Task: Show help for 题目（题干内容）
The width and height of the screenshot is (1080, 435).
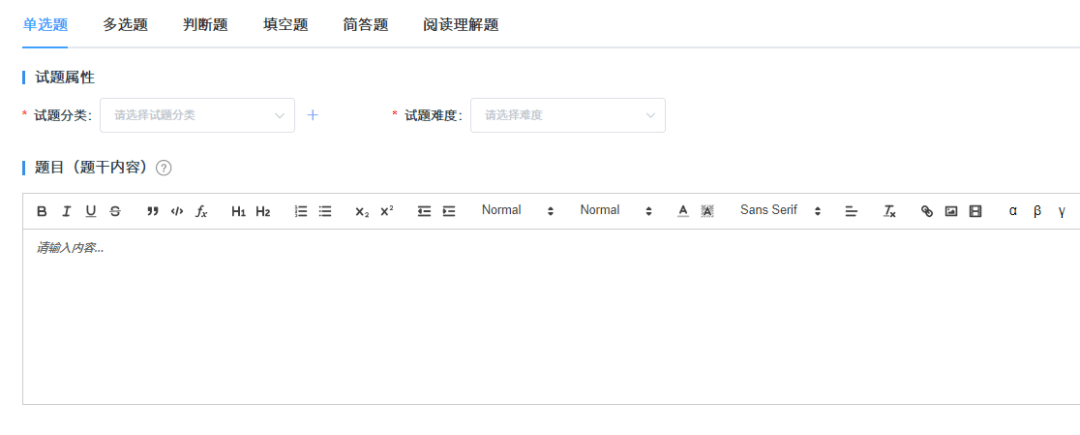Action: tap(163, 168)
